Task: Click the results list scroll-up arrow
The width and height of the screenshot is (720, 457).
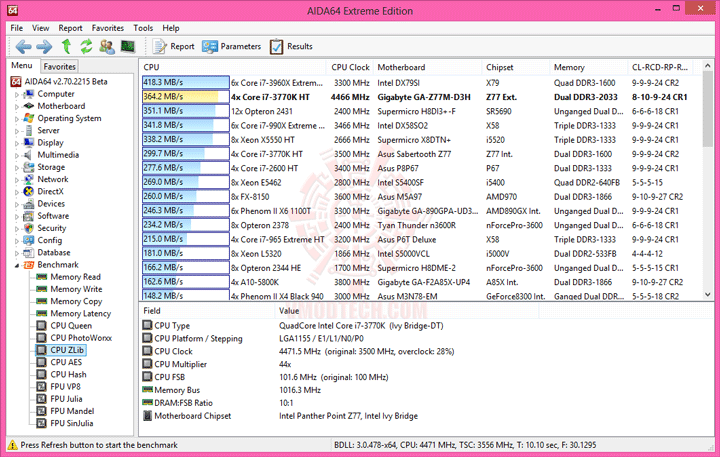Action: (x=708, y=66)
